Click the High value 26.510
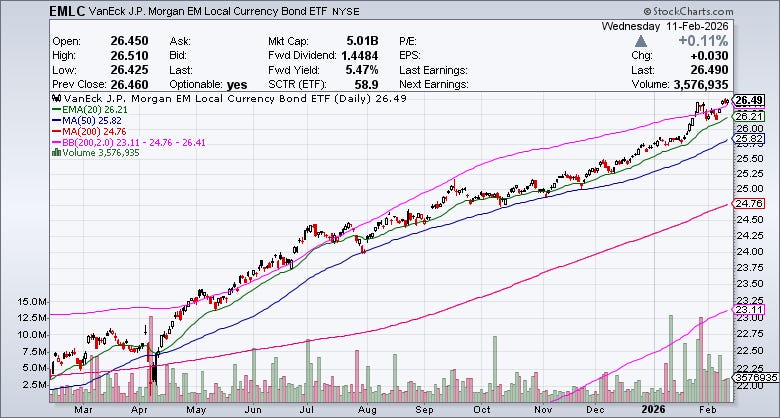 129,55
